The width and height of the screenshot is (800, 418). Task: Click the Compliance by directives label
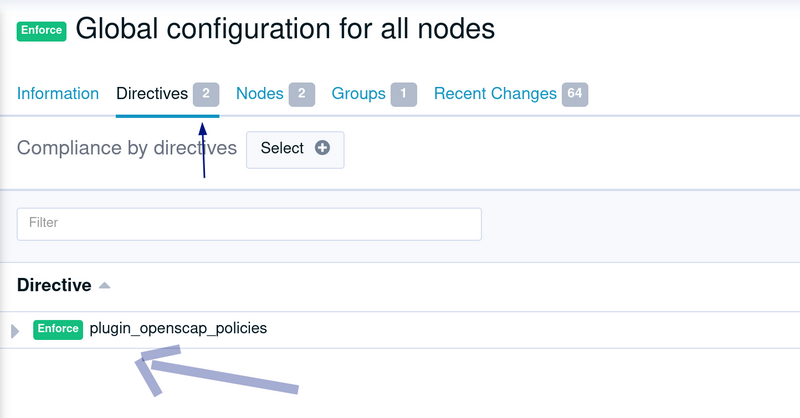click(127, 148)
